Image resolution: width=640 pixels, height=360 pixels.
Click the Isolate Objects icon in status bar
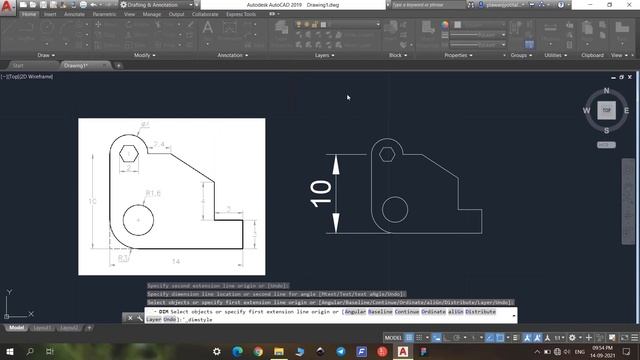pos(612,338)
